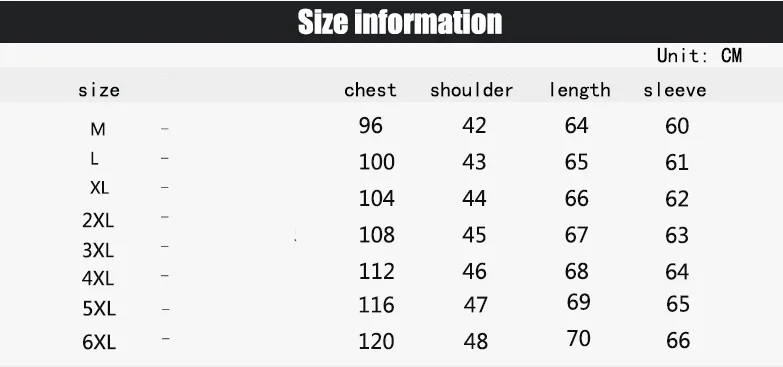Select the 5XL size row label
The width and height of the screenshot is (783, 367).
tap(99, 309)
